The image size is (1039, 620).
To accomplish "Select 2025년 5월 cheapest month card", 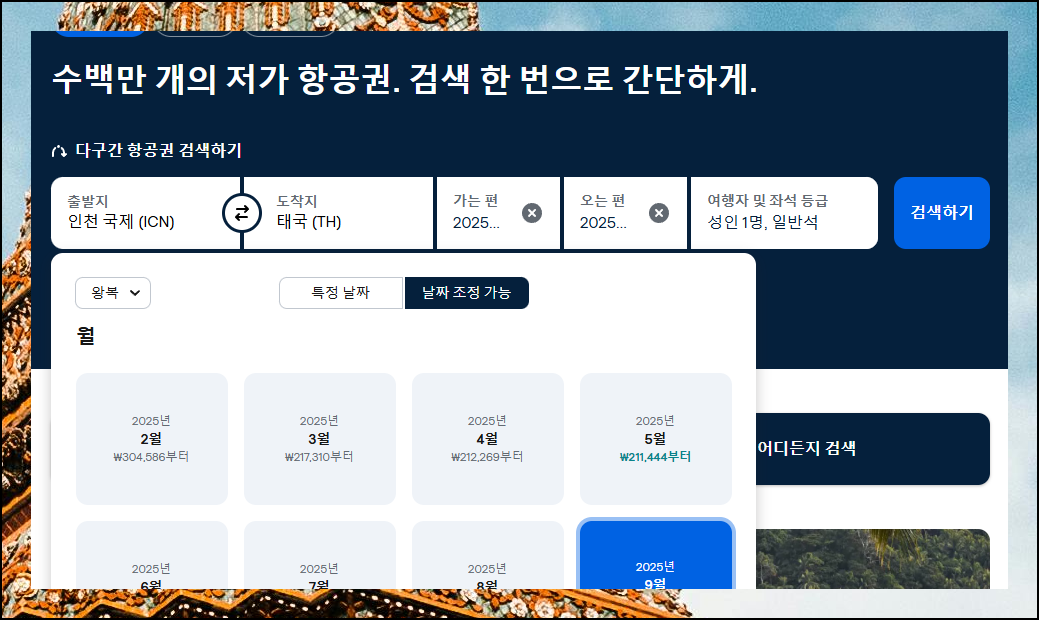I will (655, 439).
